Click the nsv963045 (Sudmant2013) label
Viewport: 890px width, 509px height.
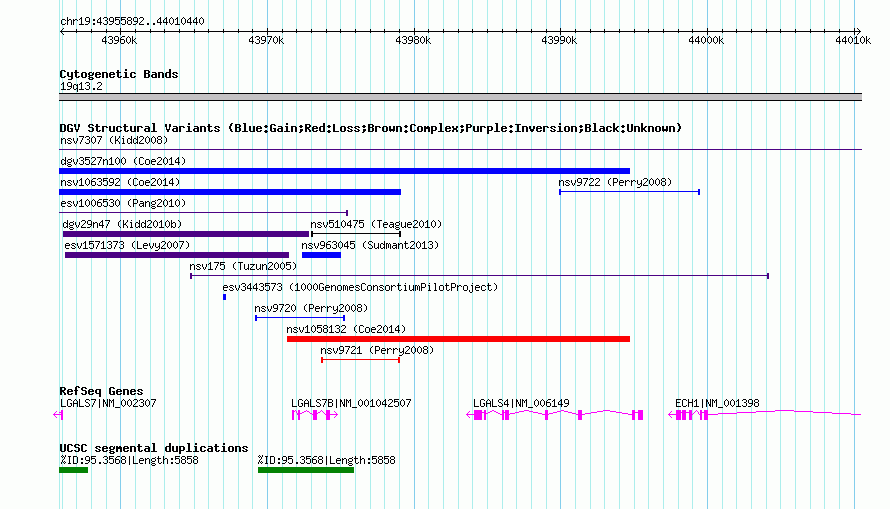pyautogui.click(x=370, y=245)
